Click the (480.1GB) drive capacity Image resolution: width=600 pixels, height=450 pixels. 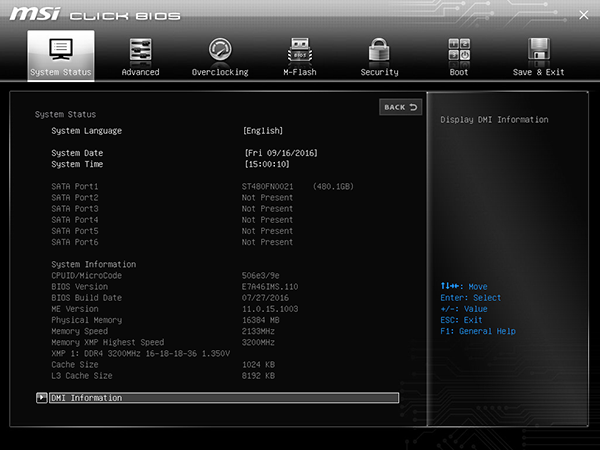pos(333,186)
